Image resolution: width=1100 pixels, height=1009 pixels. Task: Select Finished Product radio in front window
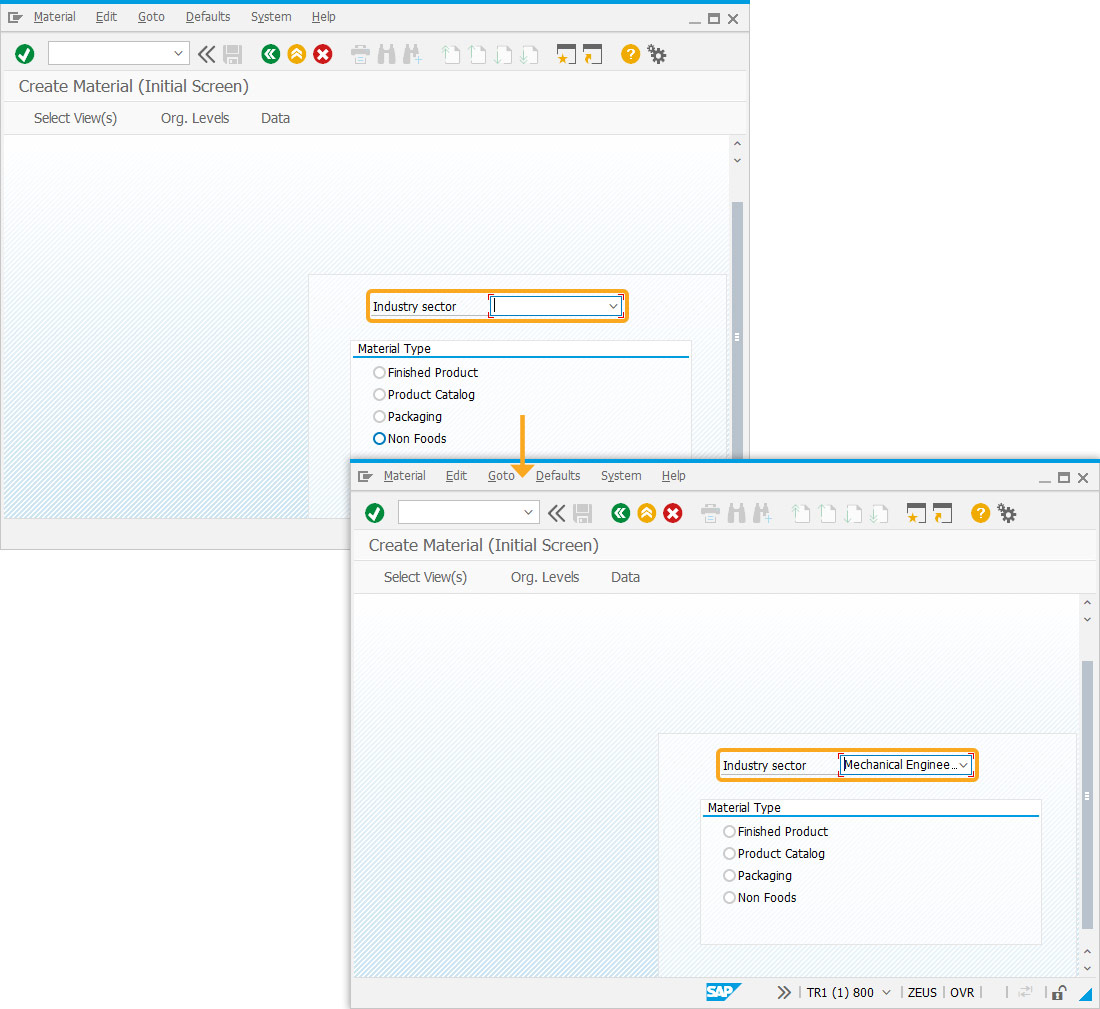click(x=729, y=831)
